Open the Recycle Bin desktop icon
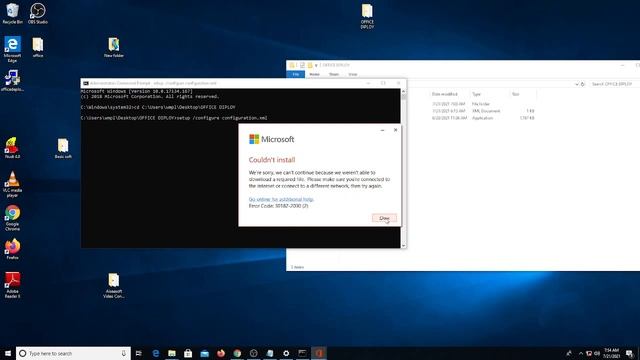This screenshot has width=640, height=360. [x=12, y=14]
